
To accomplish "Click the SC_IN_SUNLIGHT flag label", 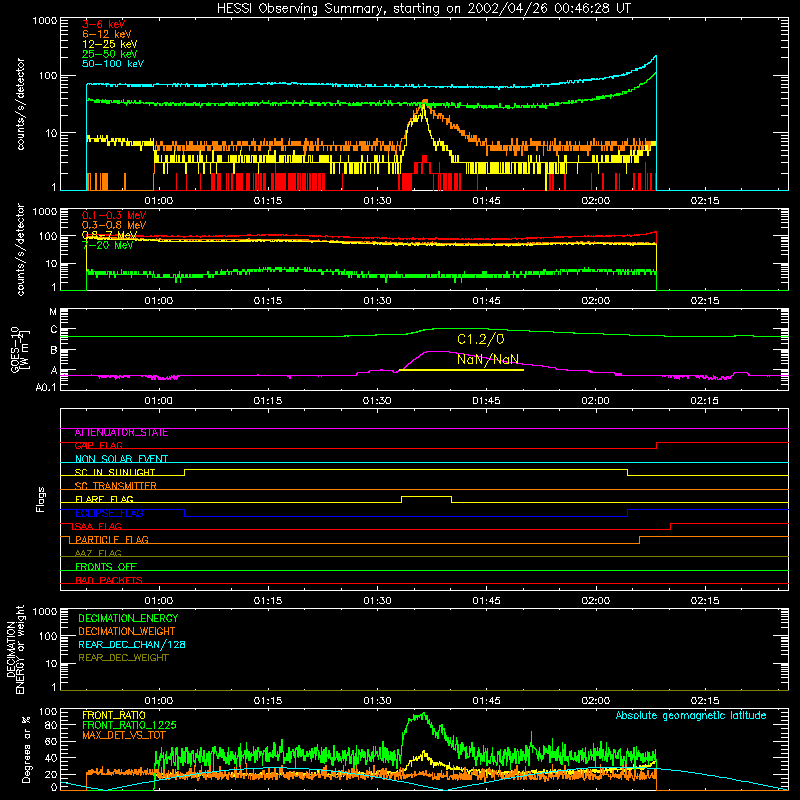I will coord(115,472).
